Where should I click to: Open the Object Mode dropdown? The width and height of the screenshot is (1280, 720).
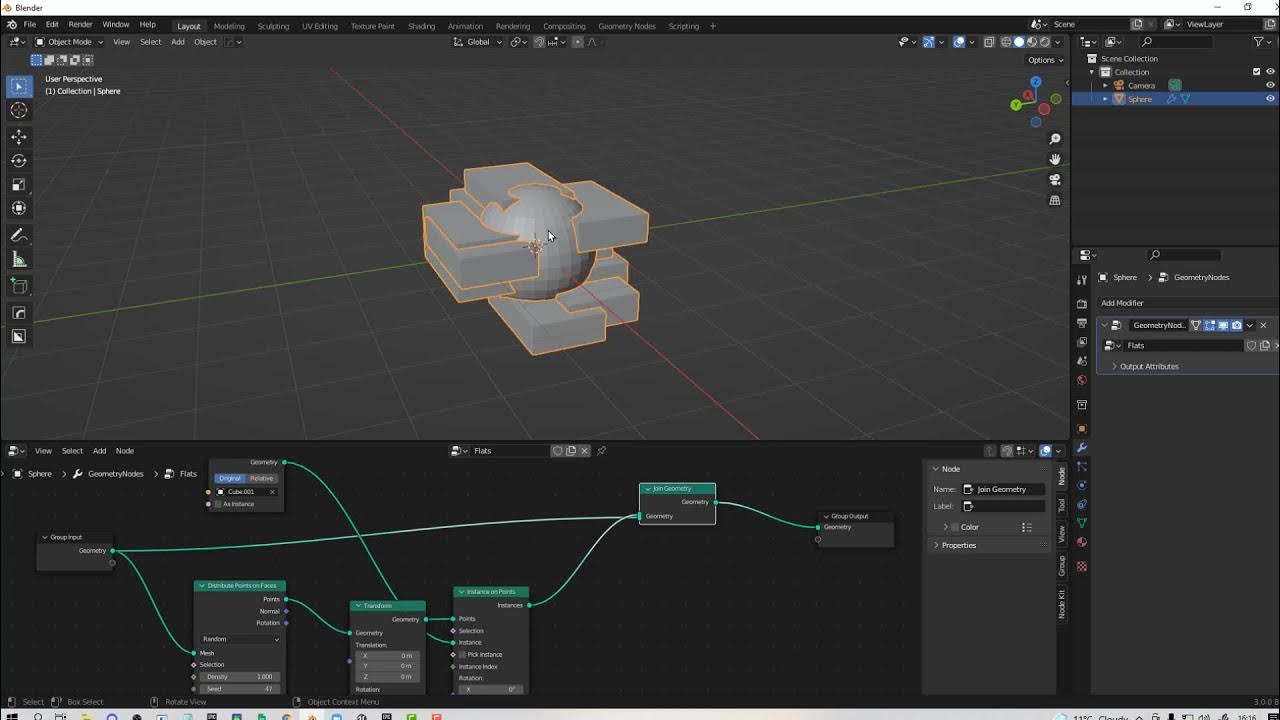click(68, 42)
